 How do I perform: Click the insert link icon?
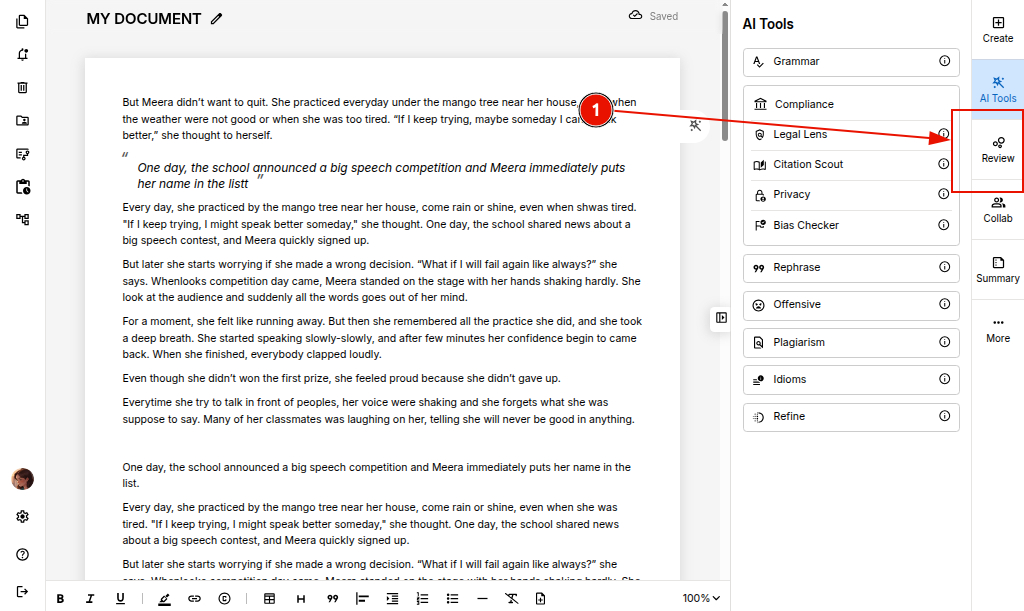(194, 599)
